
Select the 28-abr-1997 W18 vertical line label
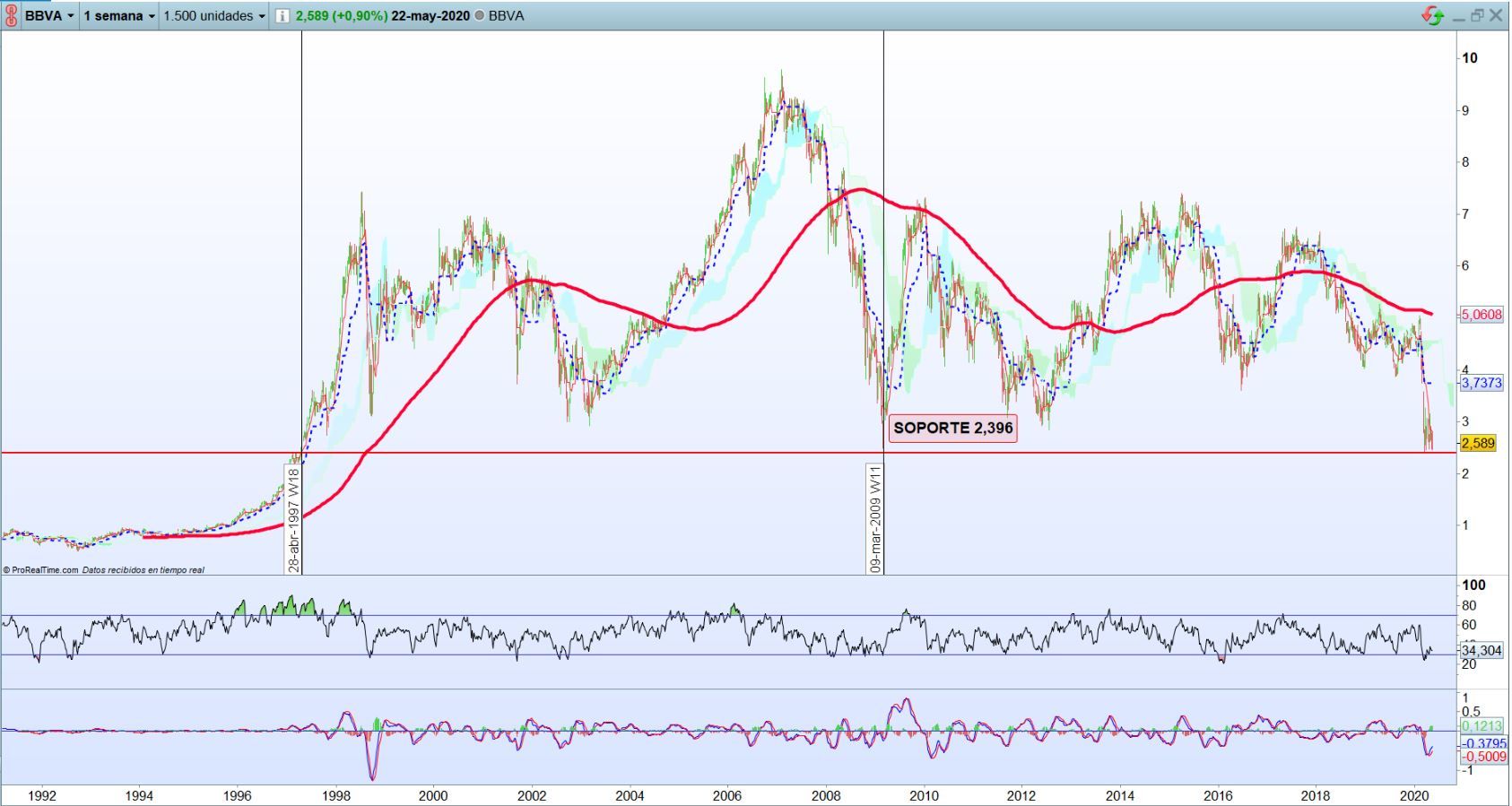(x=293, y=520)
